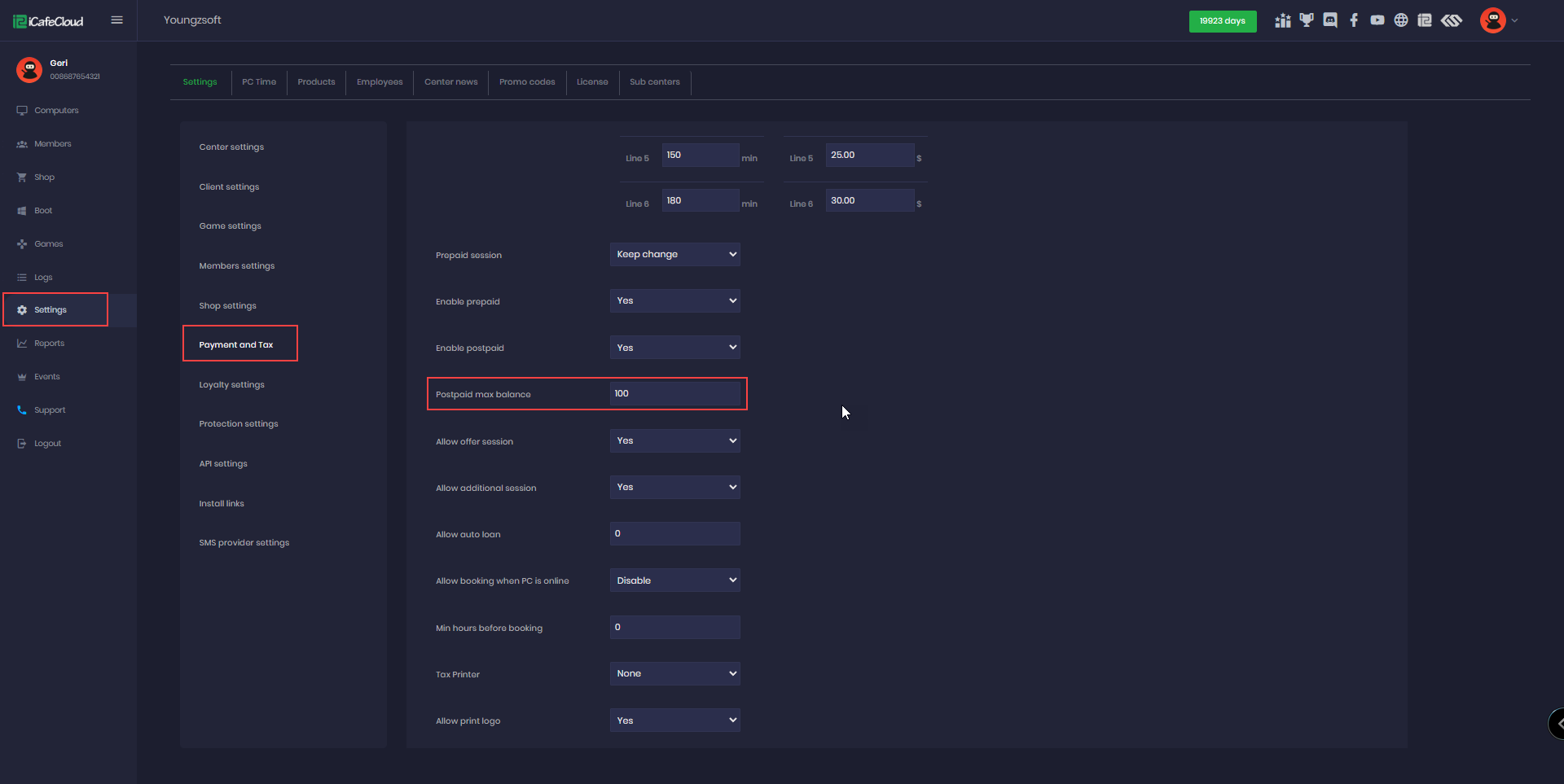Open the Promo codes tab
1564x784 pixels.
click(x=527, y=81)
